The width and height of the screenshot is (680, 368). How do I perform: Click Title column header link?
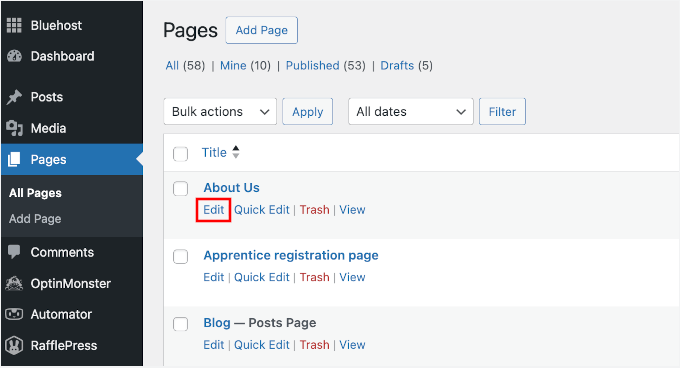coord(214,153)
